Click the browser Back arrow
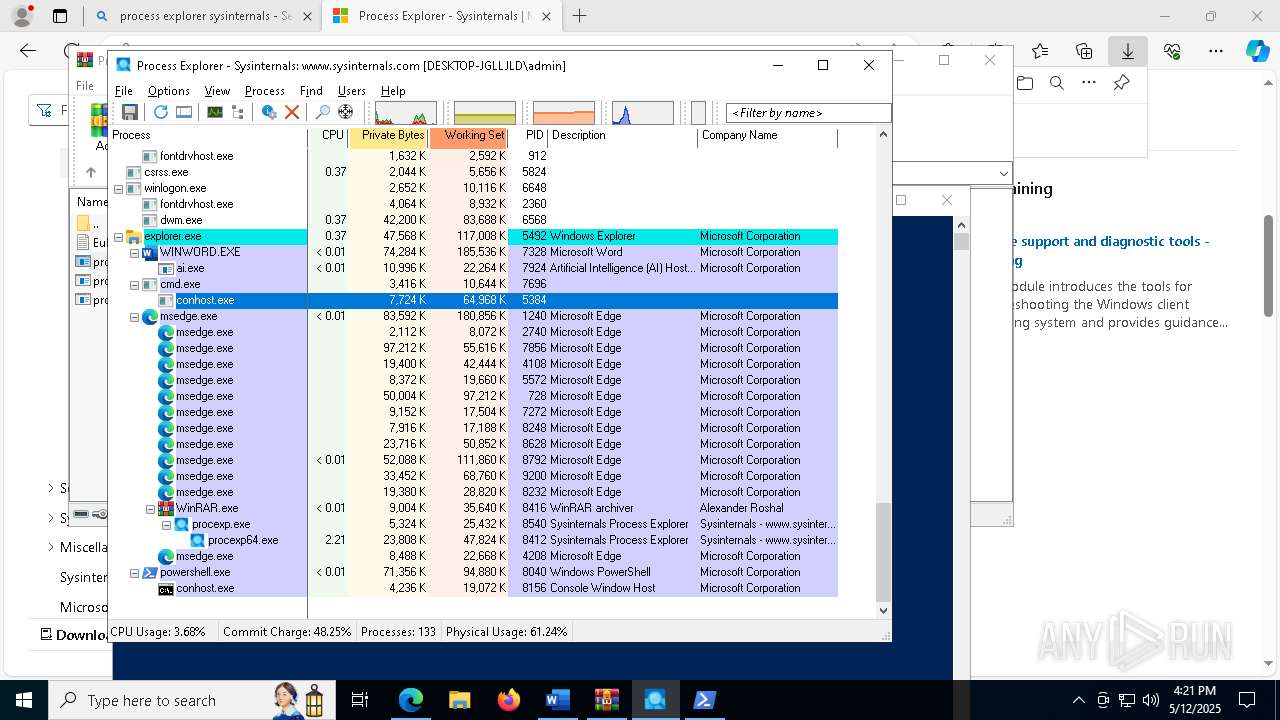This screenshot has height=720, width=1280. (x=28, y=51)
